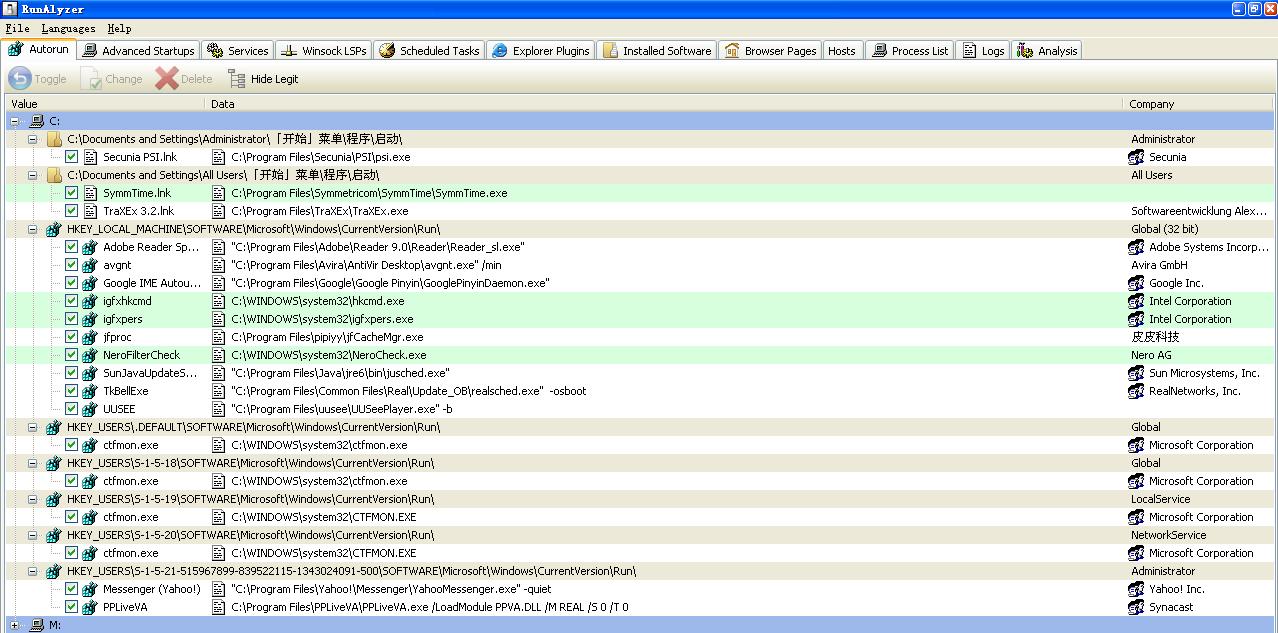Screen dimensions: 1278x633
Task: Collapse the HKEY_USERS\.DEFAULT Run key node
Action: point(33,427)
